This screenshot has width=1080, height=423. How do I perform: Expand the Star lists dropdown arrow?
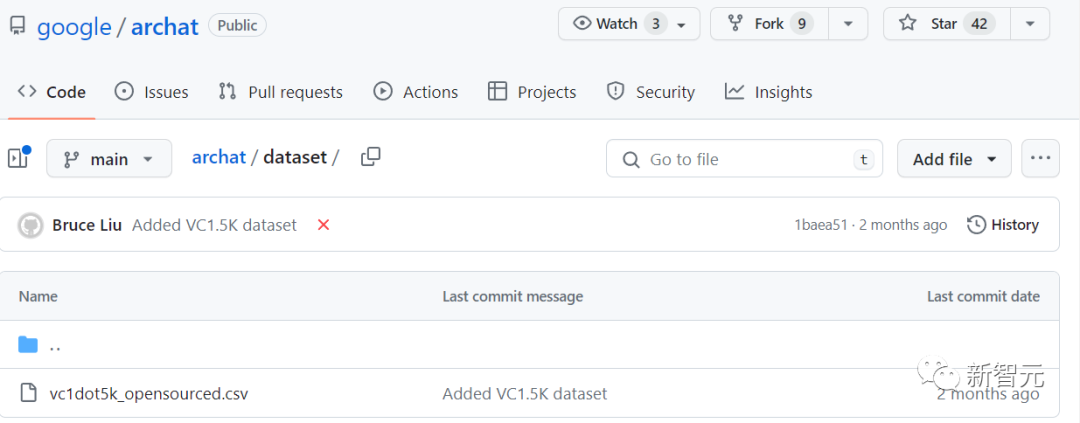[1030, 24]
